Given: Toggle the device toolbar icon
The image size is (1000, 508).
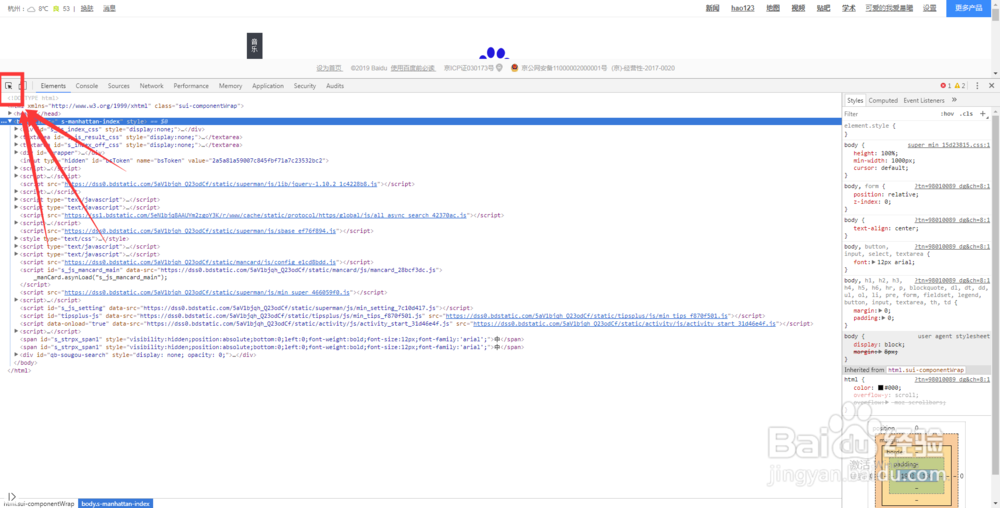Looking at the screenshot, I should [22, 85].
